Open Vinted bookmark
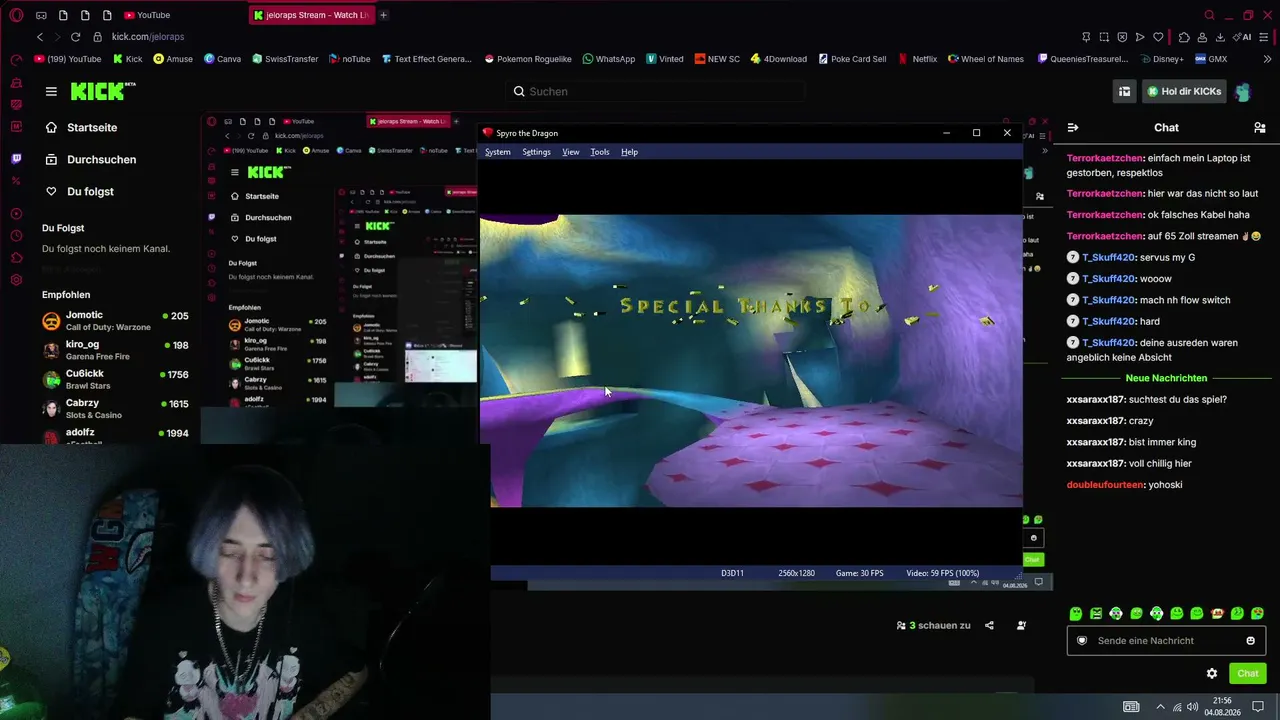Image resolution: width=1280 pixels, height=720 pixels. [x=665, y=59]
